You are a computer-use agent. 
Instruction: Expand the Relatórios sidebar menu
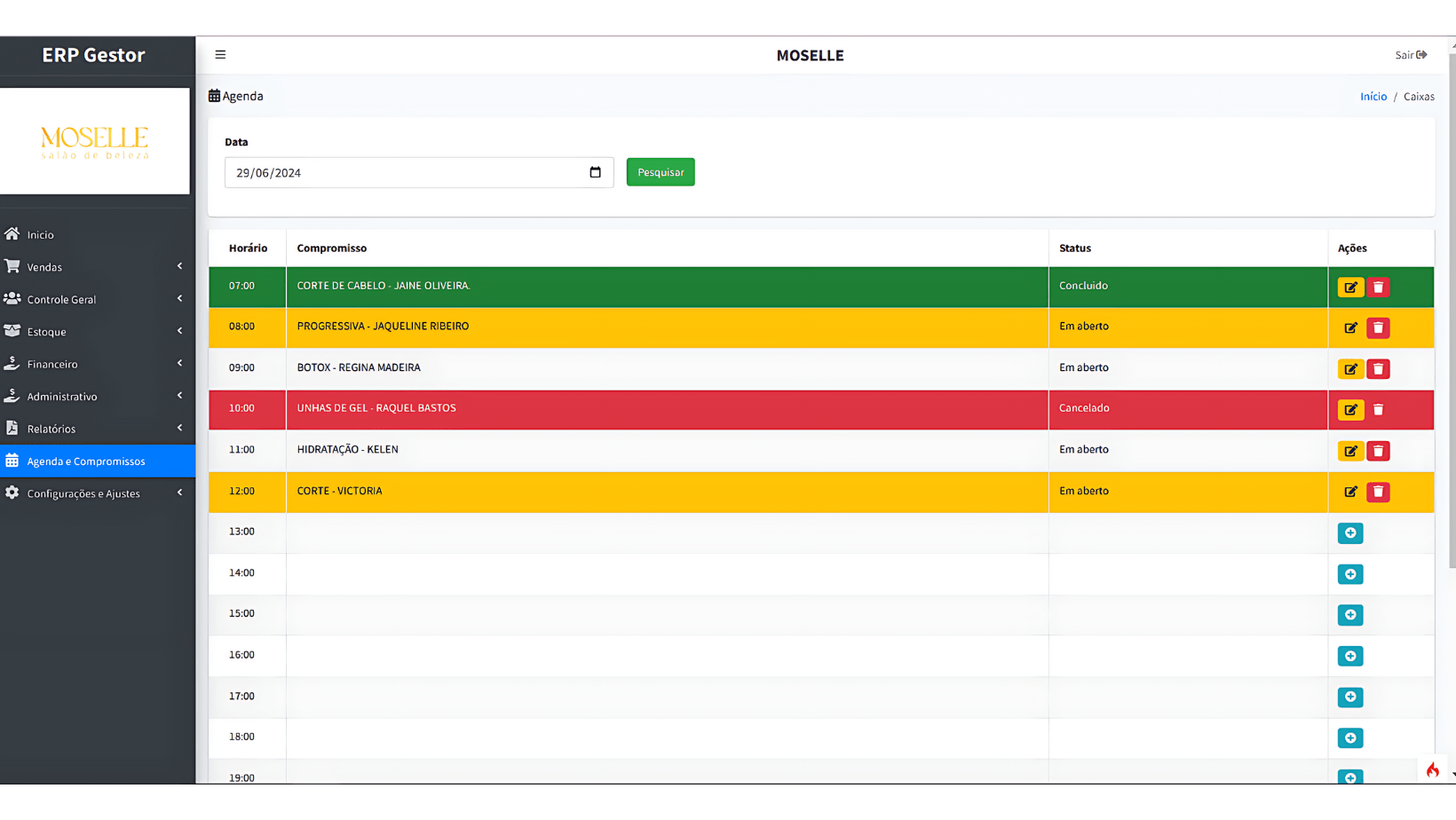(96, 429)
